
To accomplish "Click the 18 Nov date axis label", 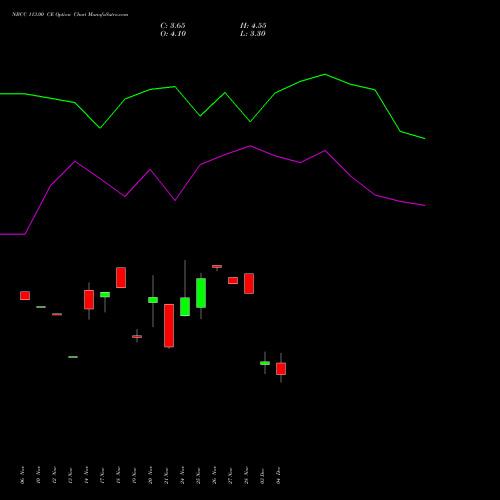I will point(118,475).
